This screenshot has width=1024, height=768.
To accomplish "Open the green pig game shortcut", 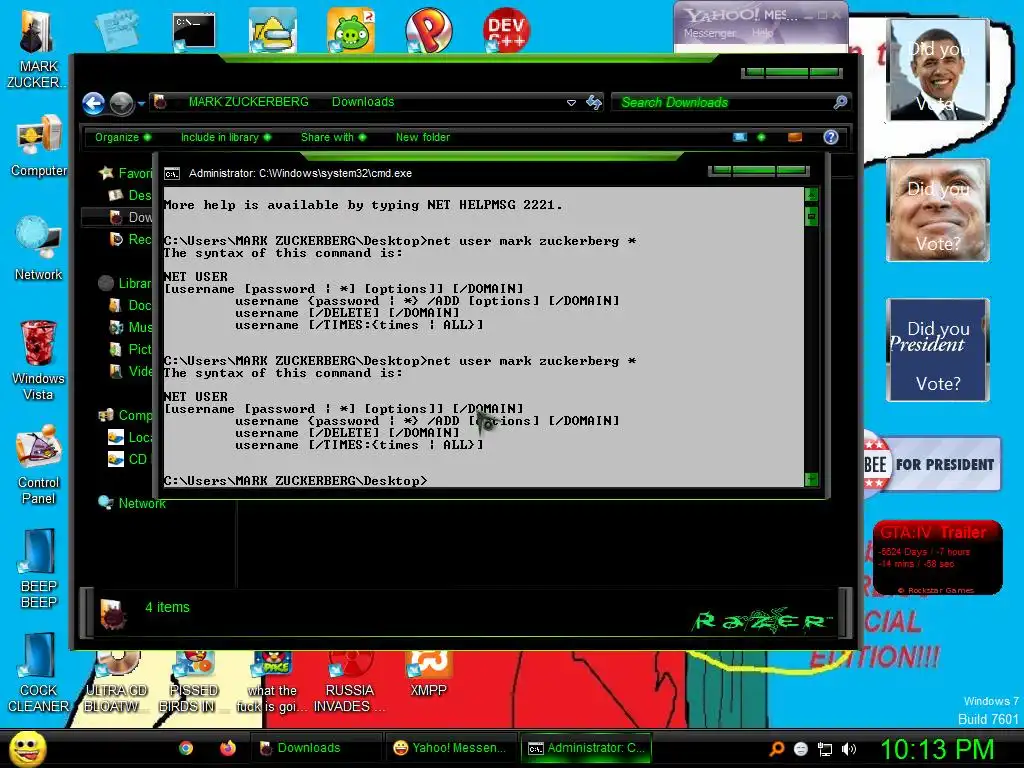I will [351, 30].
